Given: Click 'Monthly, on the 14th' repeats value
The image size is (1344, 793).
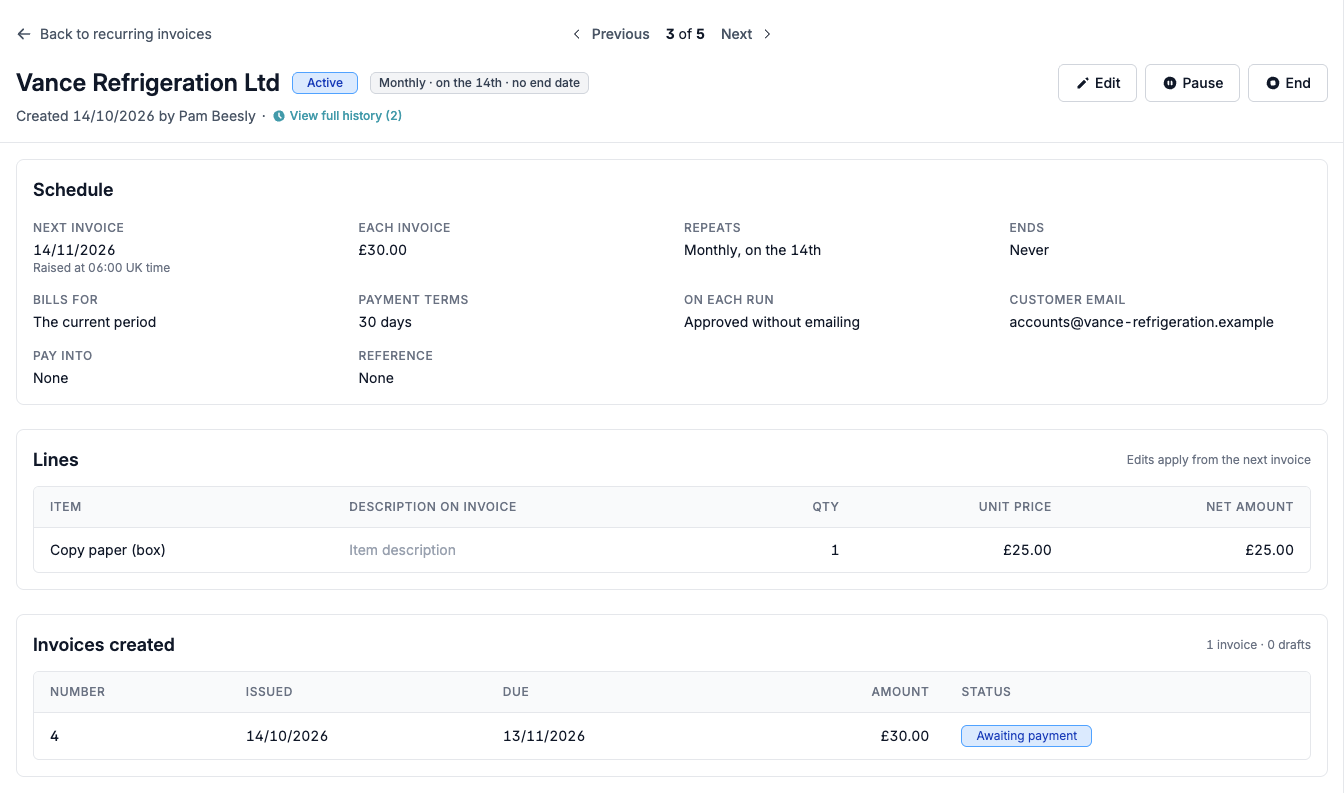Looking at the screenshot, I should 752,250.
